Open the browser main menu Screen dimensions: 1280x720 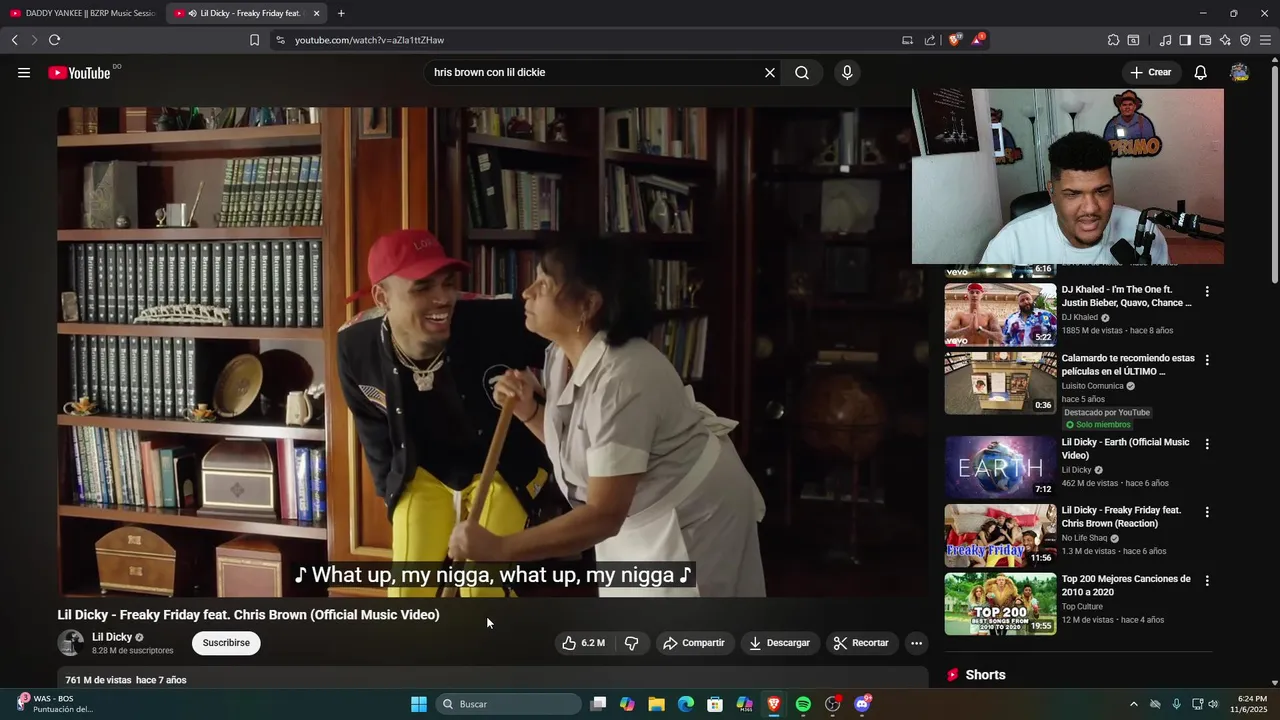[1266, 40]
